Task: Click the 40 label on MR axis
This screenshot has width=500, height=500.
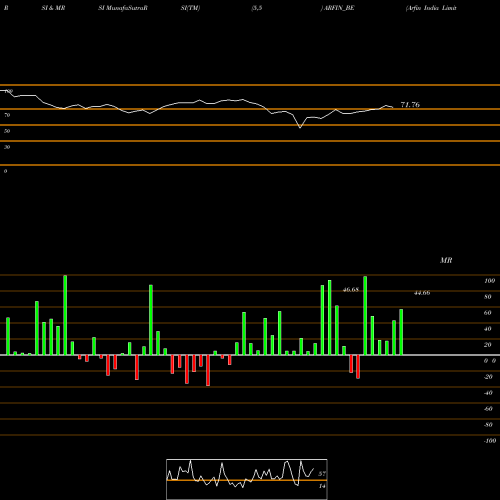Action: click(x=488, y=329)
